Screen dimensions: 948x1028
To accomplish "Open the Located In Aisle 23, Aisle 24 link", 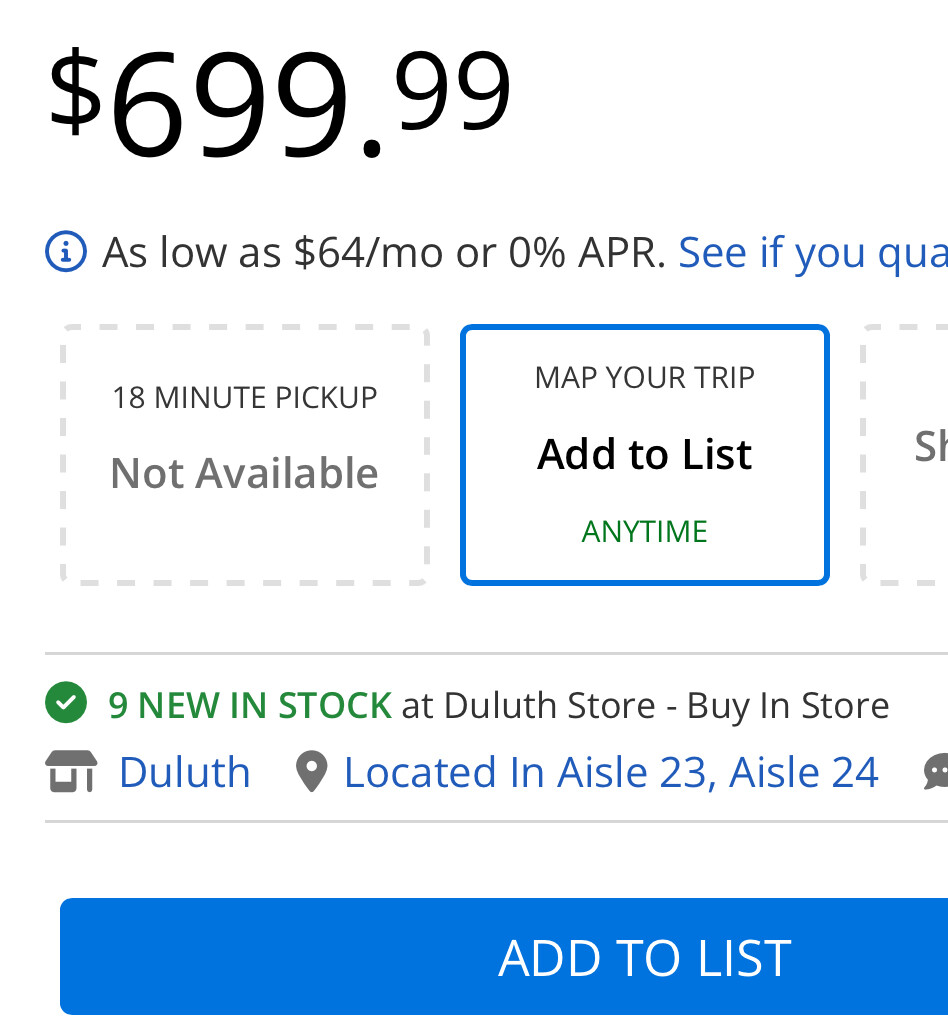I will click(x=611, y=772).
